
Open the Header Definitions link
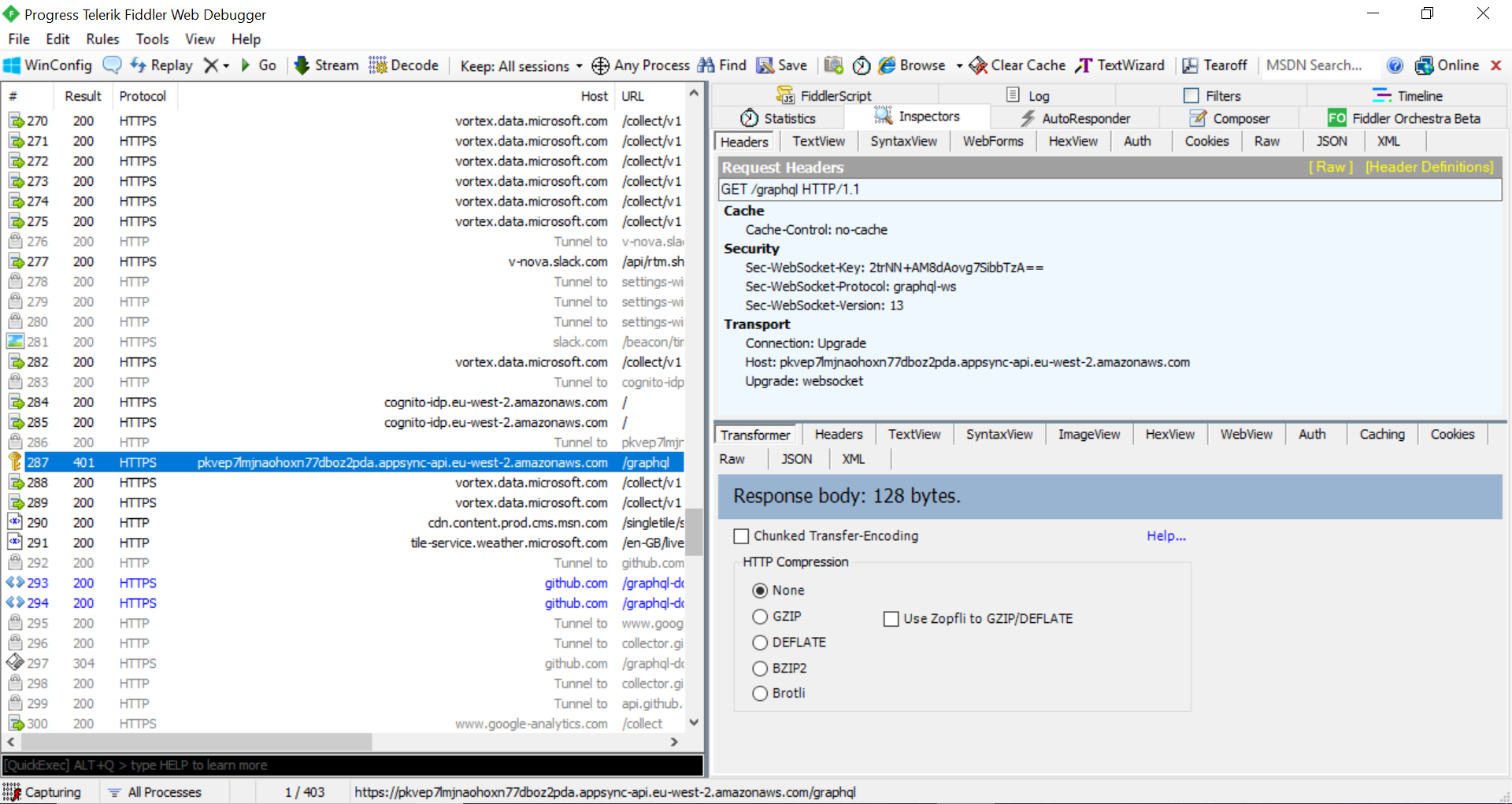point(1429,167)
